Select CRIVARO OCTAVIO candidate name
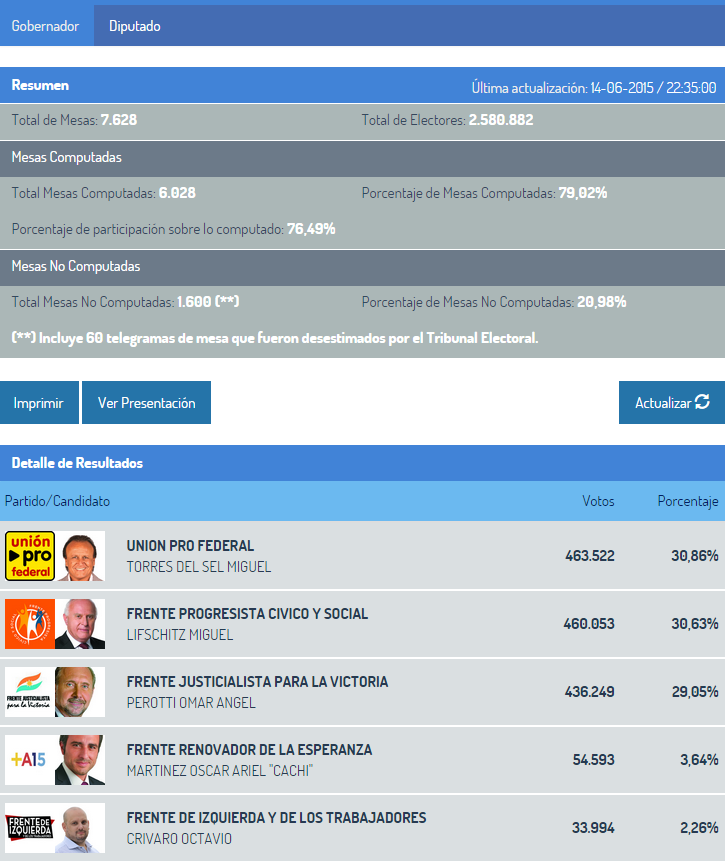The height and width of the screenshot is (861, 725). click(179, 839)
